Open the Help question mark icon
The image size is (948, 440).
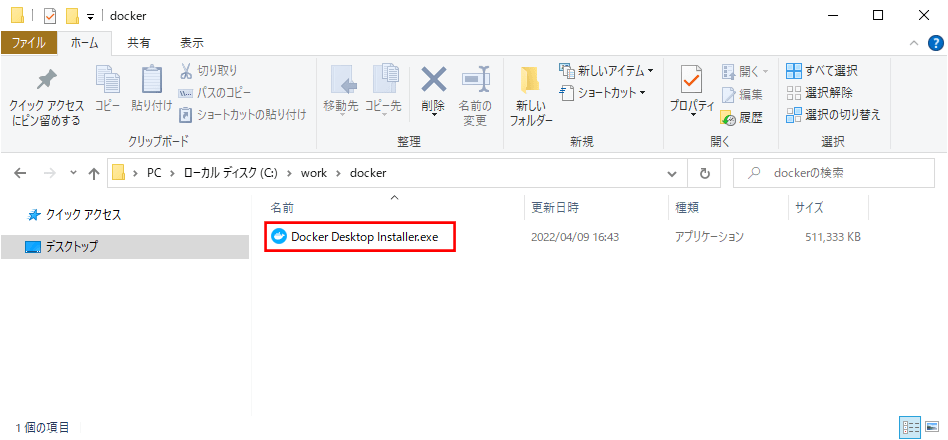tap(935, 43)
